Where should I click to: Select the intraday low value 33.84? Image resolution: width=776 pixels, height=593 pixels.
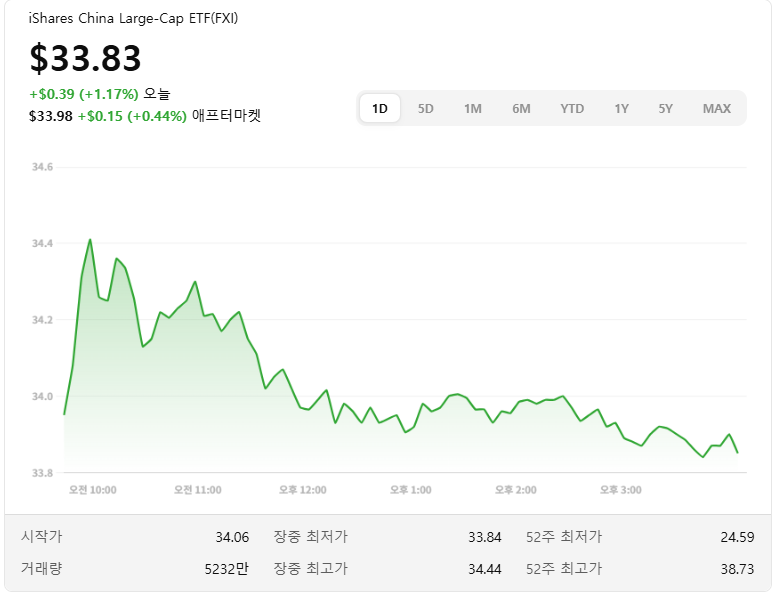485,537
